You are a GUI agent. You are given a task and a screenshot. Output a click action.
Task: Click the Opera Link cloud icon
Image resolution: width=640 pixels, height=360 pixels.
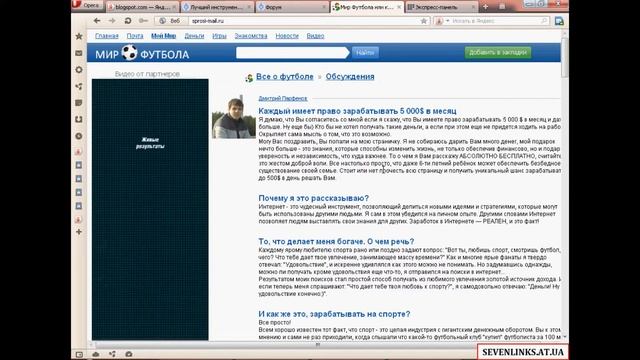click(x=96, y=354)
